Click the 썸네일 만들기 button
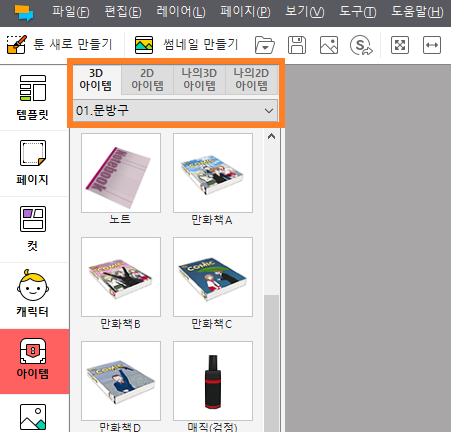This screenshot has height=432, width=451. click(x=187, y=45)
